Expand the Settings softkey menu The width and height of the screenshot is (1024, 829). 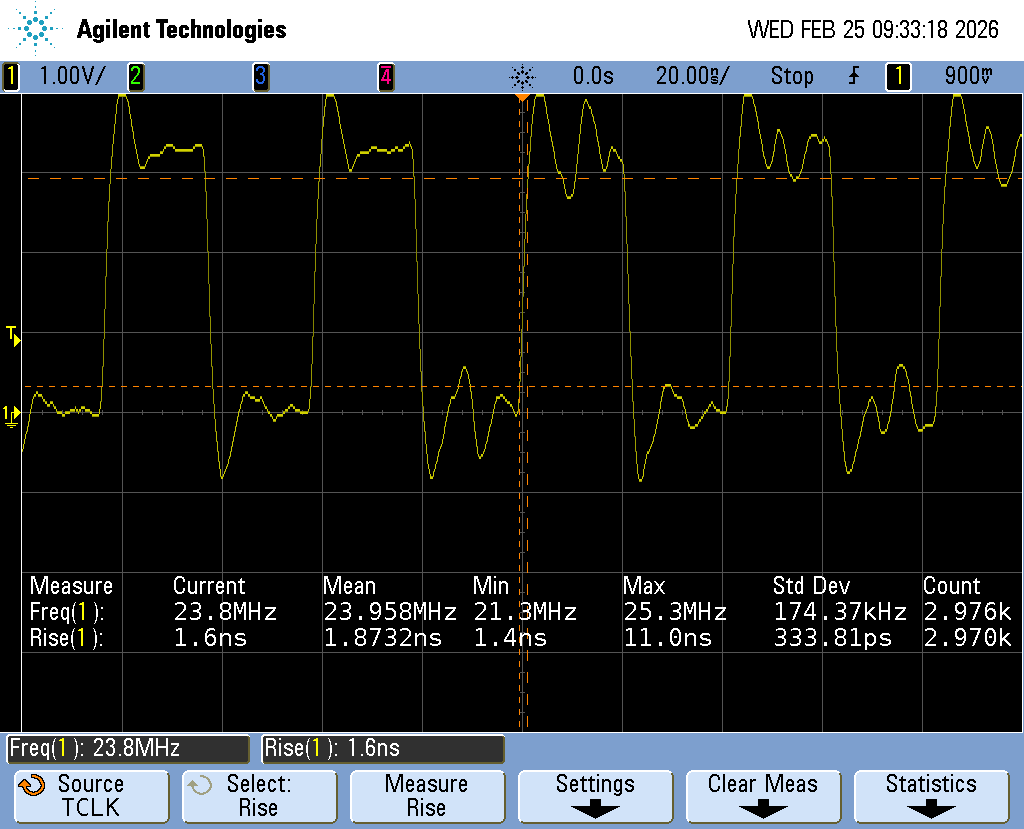[595, 795]
